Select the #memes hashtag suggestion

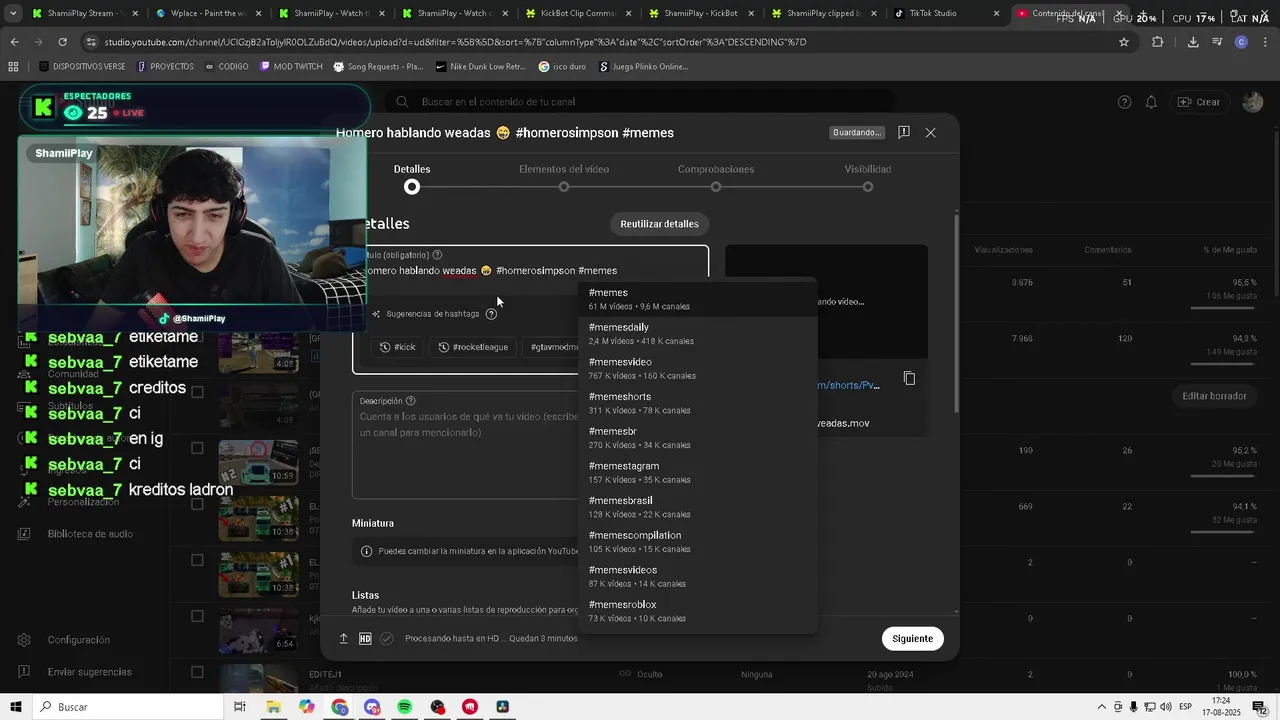pyautogui.click(x=698, y=299)
